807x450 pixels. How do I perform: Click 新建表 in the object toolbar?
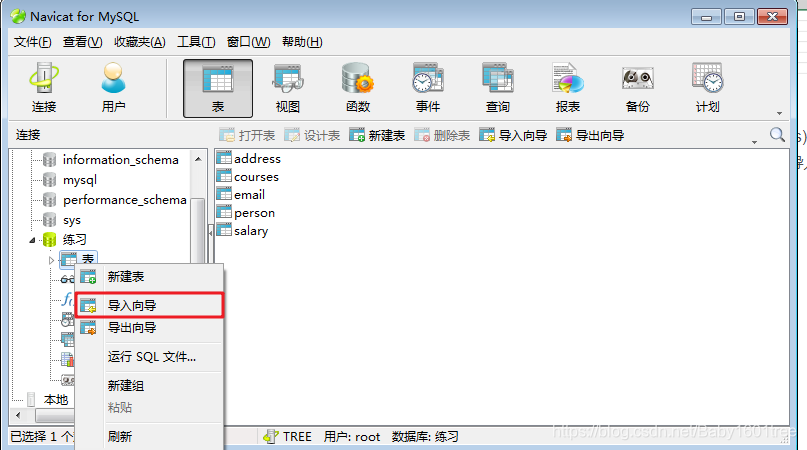[377, 135]
